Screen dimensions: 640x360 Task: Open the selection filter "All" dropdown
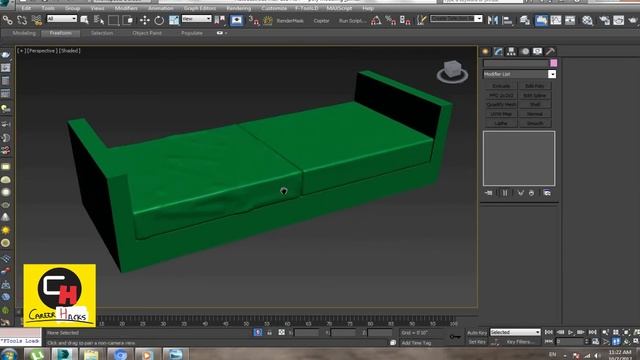[x=62, y=19]
